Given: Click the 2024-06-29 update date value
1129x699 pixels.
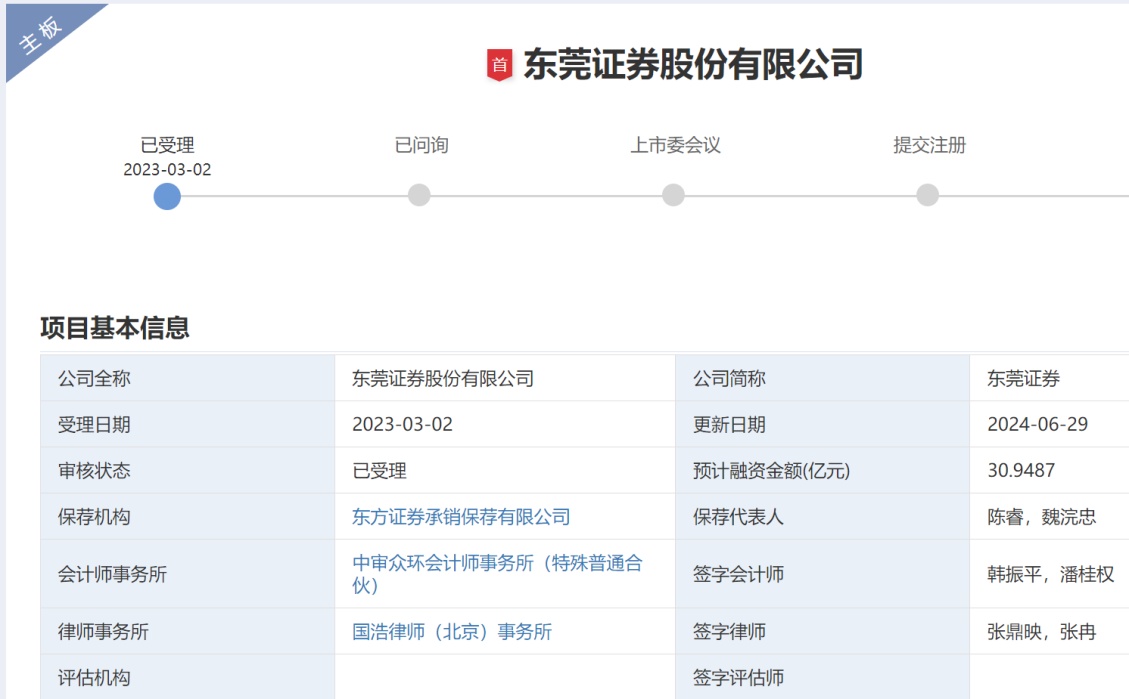Looking at the screenshot, I should pos(1038,425).
